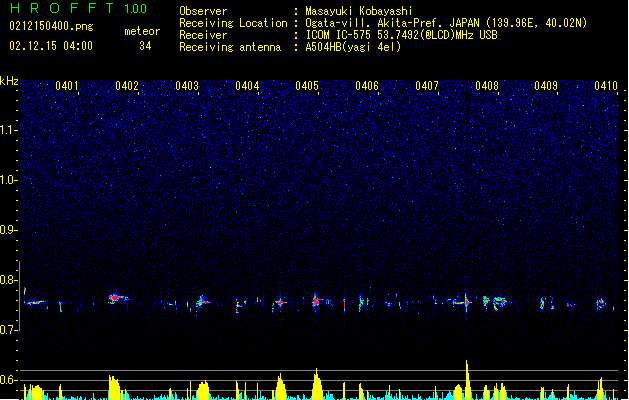Click the A504HB(yagi 4el) antenna text
629x400 pixels.
(x=353, y=47)
